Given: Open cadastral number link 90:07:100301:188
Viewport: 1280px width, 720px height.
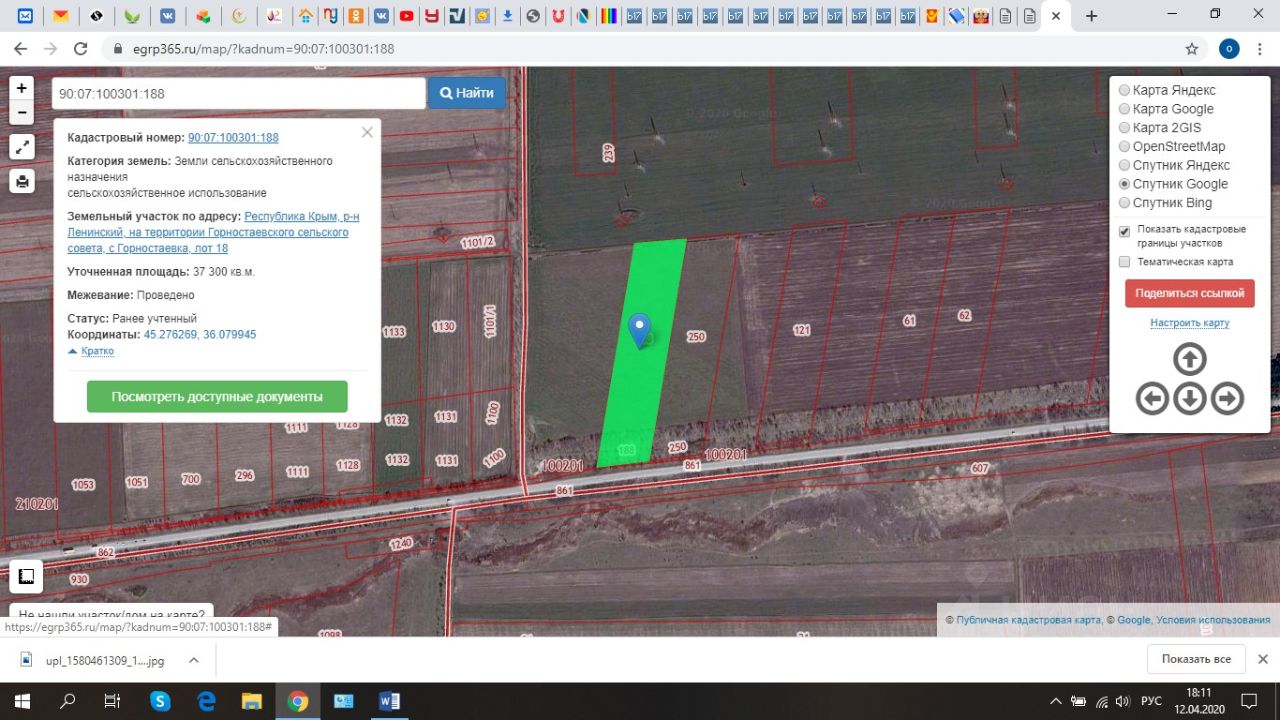Looking at the screenshot, I should pos(233,138).
